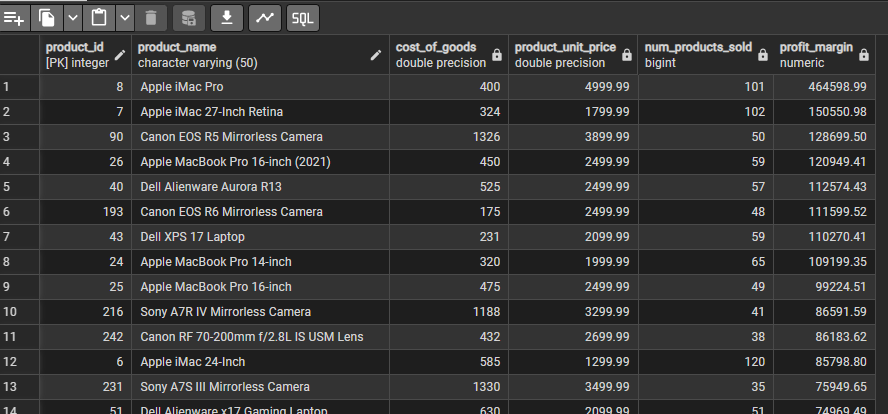Click the profit margin value 128699.50
This screenshot has width=888, height=414.
824,137
